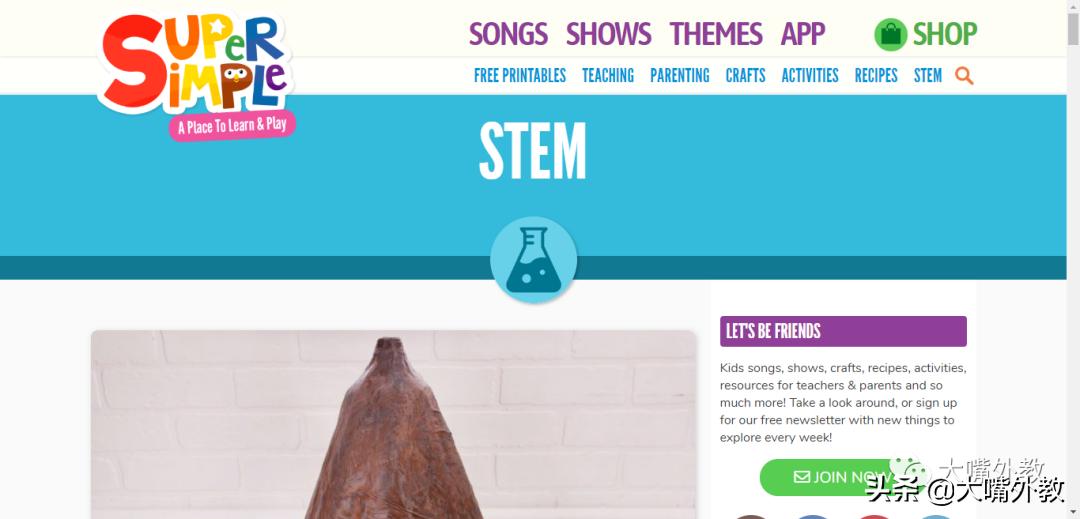Open the APP page

pos(802,34)
